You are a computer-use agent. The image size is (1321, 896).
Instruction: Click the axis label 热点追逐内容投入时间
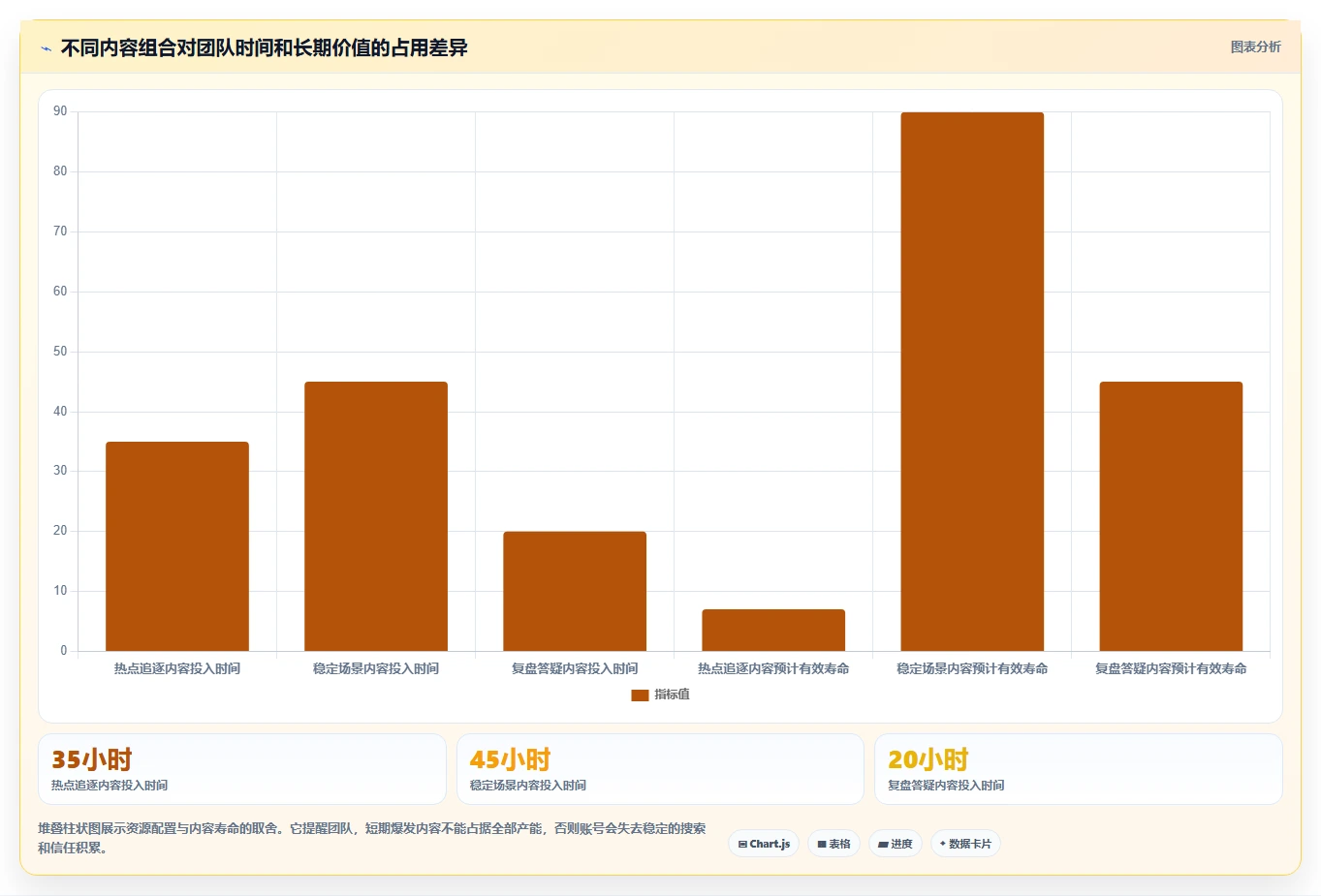(177, 668)
